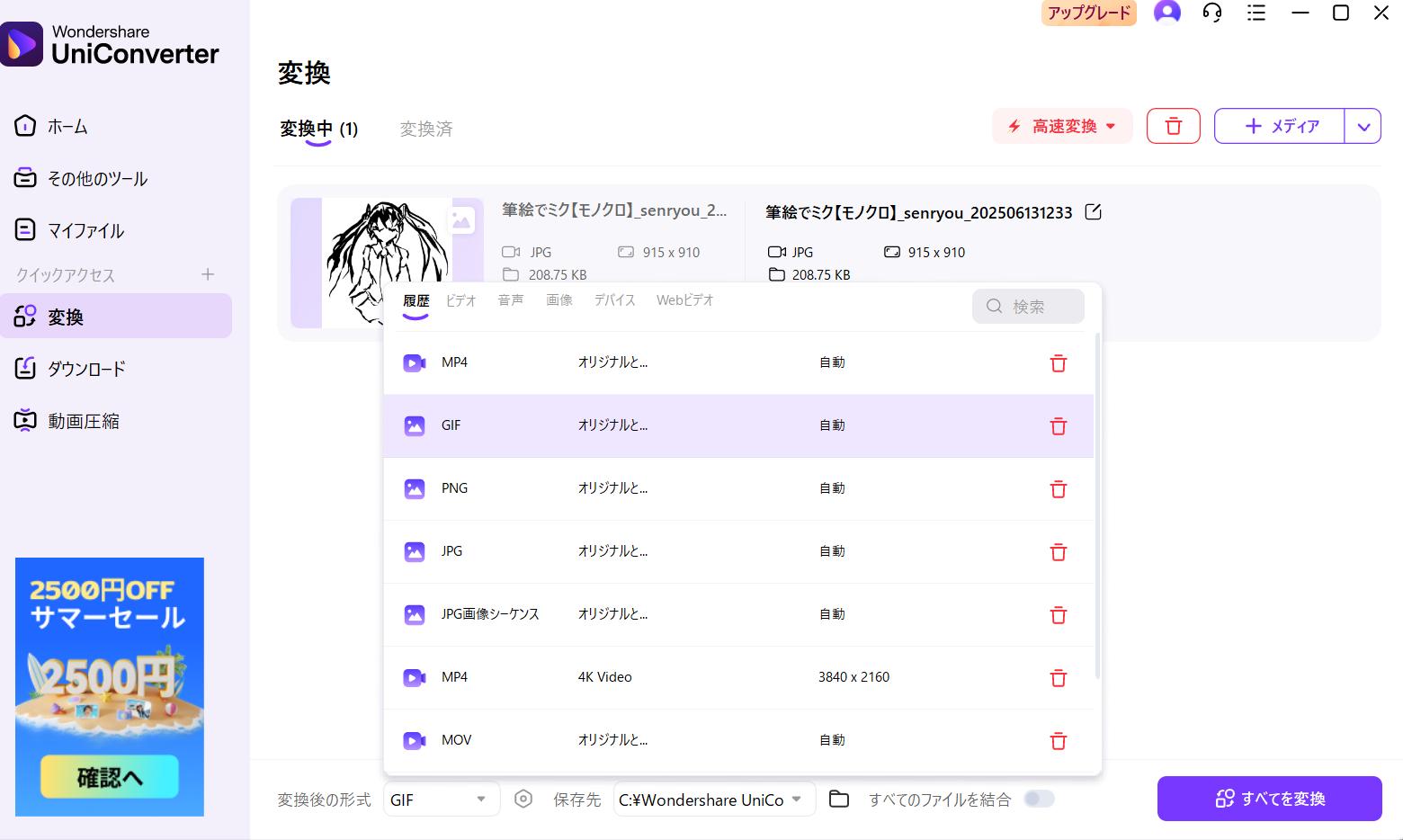The height and width of the screenshot is (840, 1403).
Task: Click the アップグレード upgrade button
Action: (x=1089, y=13)
